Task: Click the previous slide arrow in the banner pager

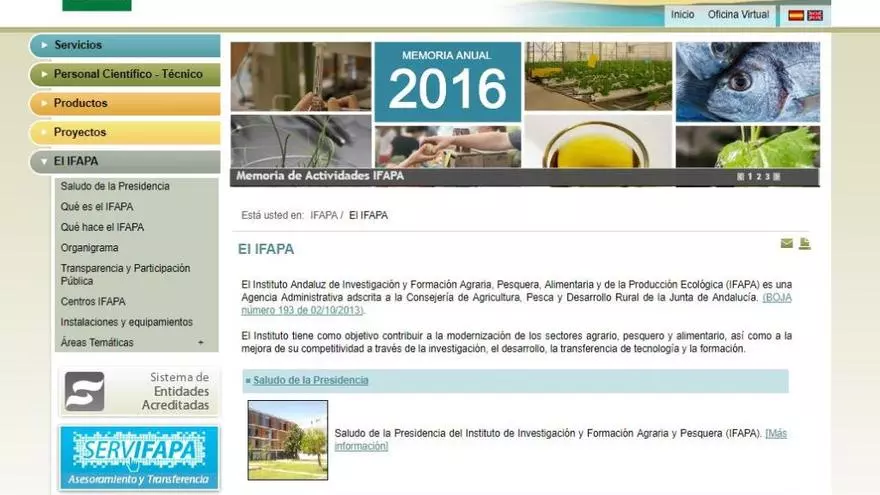Action: pyautogui.click(x=741, y=177)
